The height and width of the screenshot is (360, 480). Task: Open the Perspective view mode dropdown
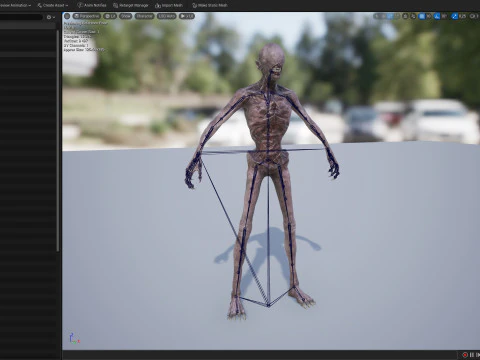click(87, 16)
